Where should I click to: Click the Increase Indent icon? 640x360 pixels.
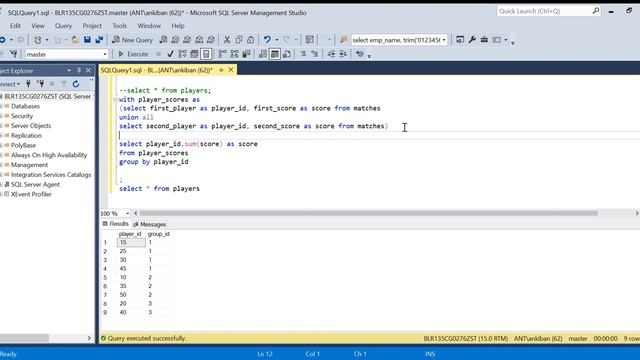coord(343,54)
